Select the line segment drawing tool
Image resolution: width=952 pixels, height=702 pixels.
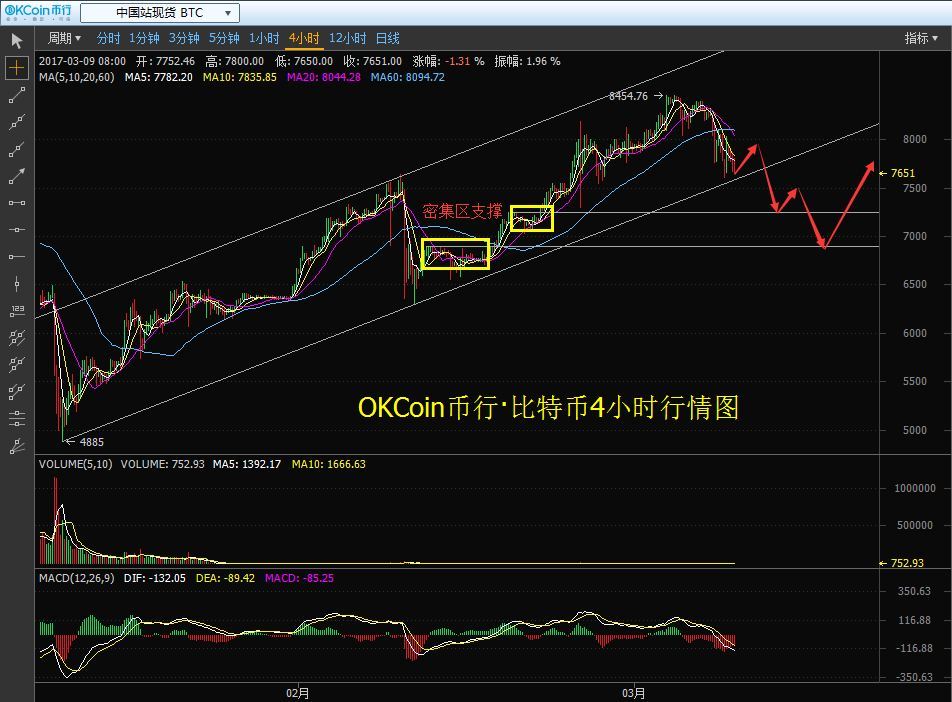pos(16,95)
